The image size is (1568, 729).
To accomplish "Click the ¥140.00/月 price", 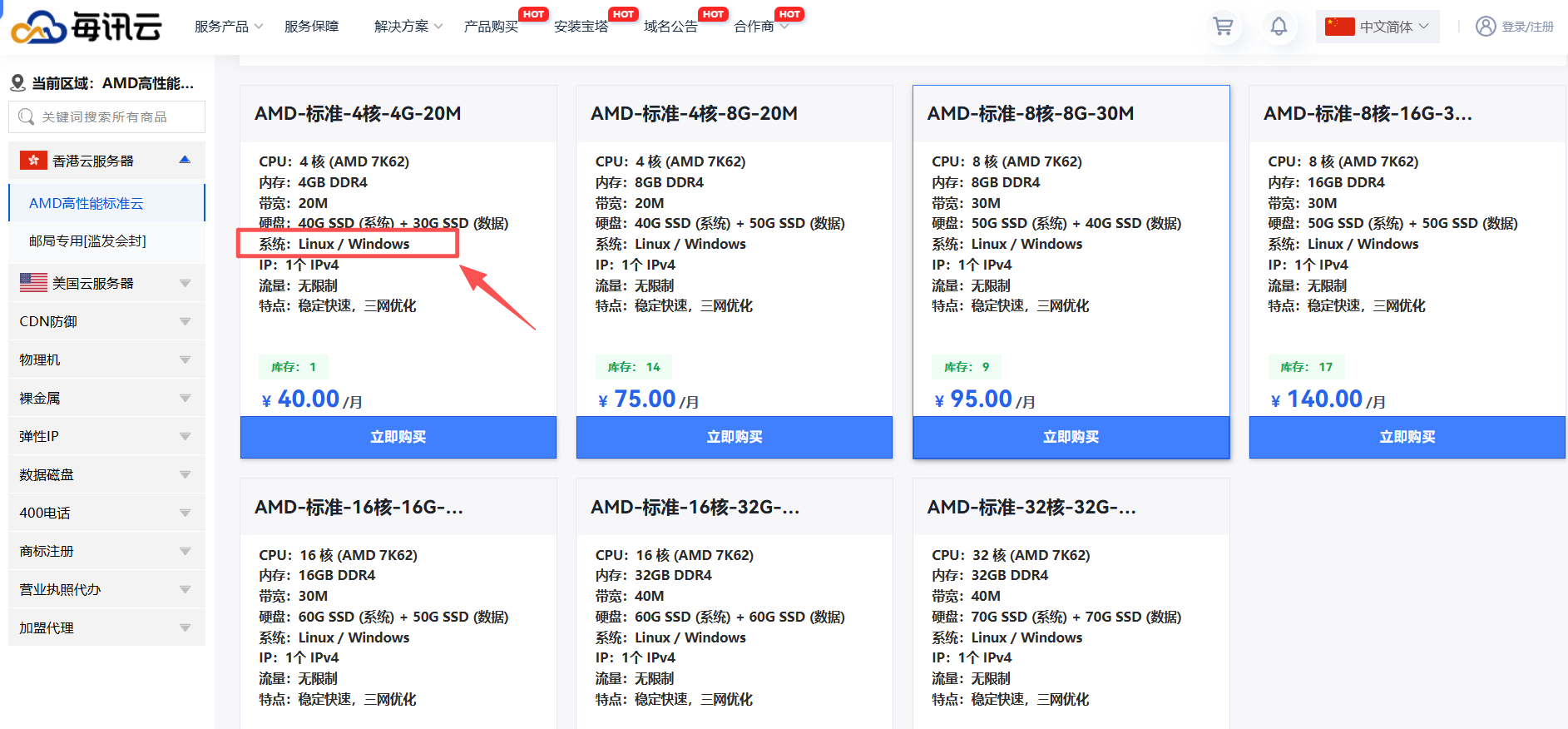I will [1328, 399].
